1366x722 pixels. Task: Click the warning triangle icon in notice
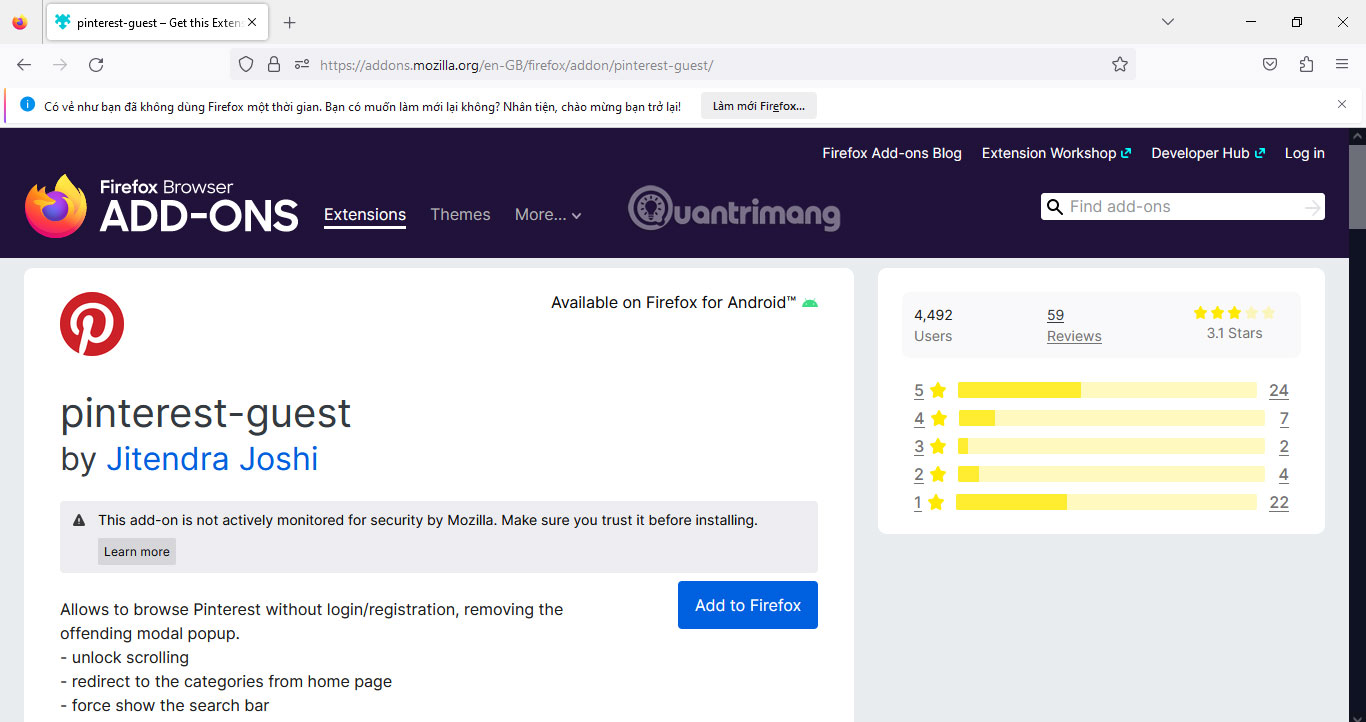click(x=79, y=521)
